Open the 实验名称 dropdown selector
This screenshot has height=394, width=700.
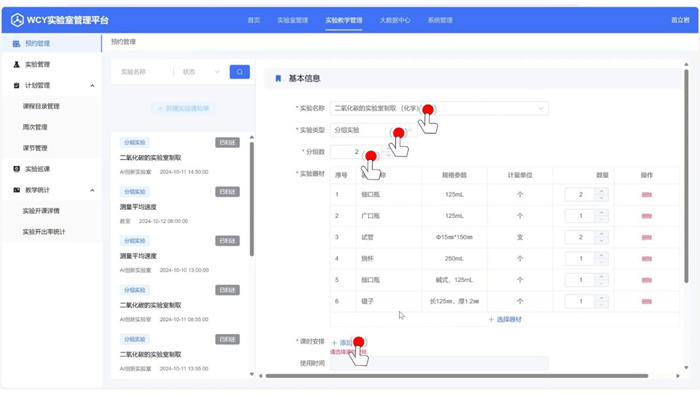(x=439, y=108)
